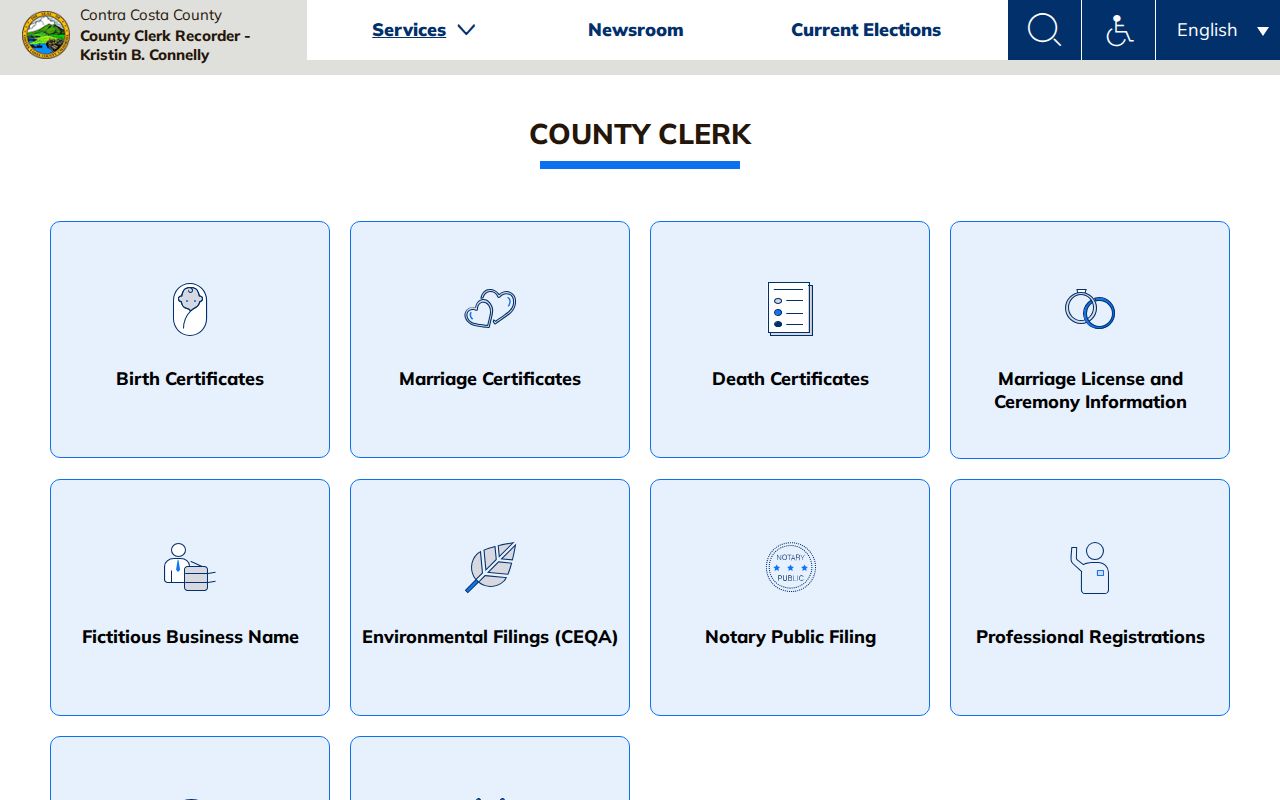This screenshot has height=800, width=1280.
Task: Open the Death Certificates link
Action: [x=790, y=379]
